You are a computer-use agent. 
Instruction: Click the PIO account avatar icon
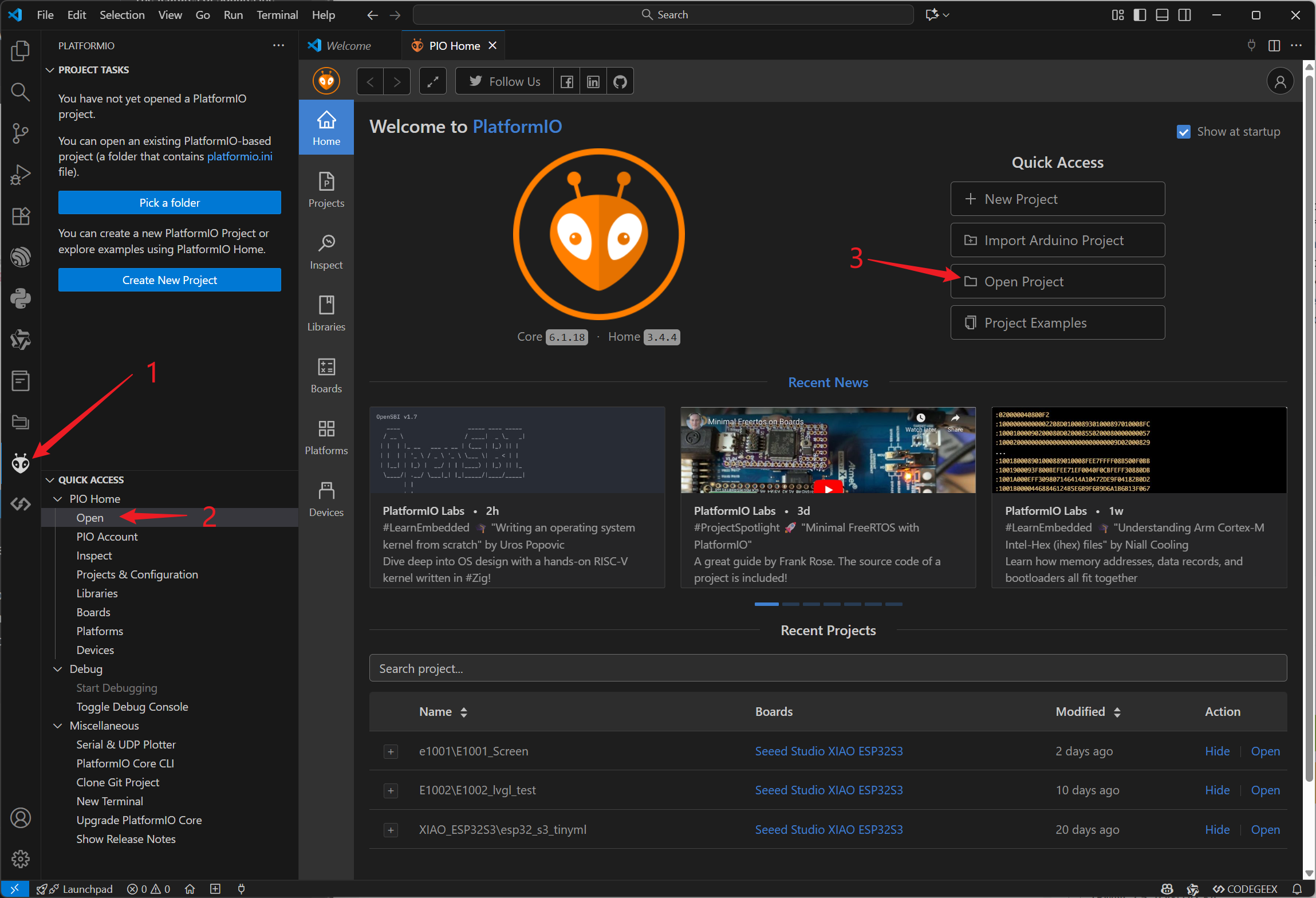point(1280,82)
